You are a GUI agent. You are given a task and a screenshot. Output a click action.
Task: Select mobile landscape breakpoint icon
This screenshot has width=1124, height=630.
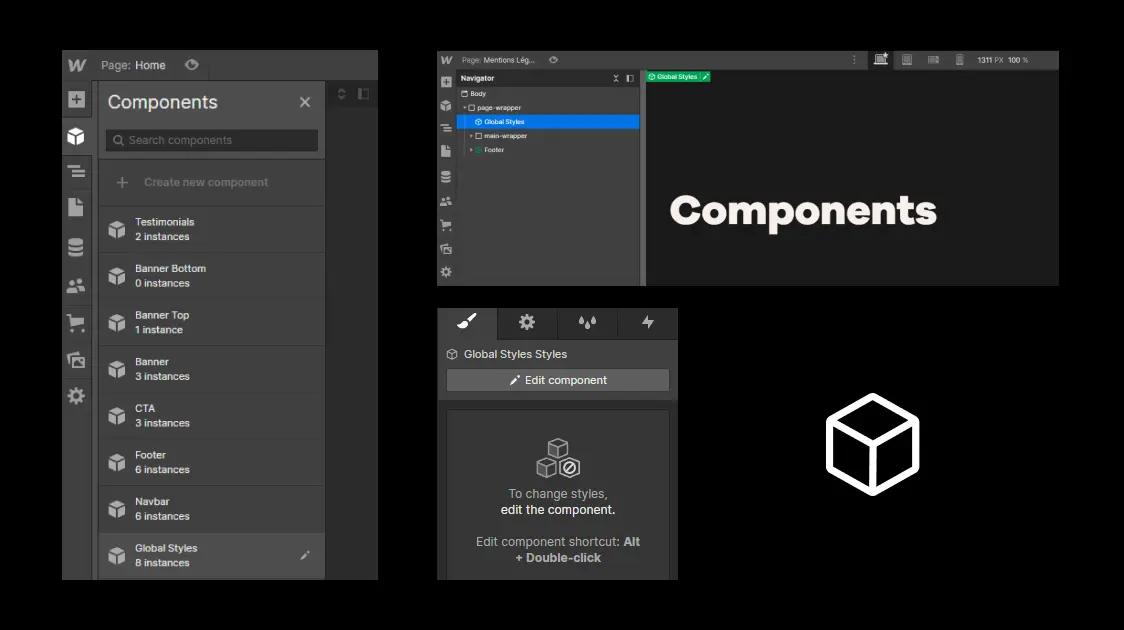933,60
